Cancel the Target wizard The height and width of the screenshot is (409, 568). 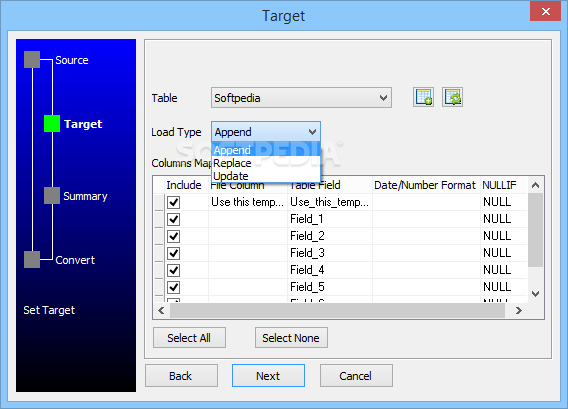tap(356, 376)
